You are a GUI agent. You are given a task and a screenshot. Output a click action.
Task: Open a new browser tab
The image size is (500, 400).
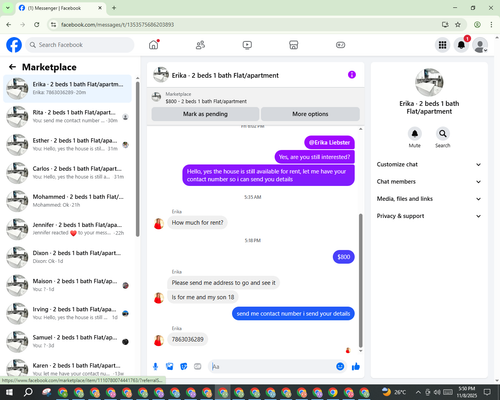click(114, 8)
